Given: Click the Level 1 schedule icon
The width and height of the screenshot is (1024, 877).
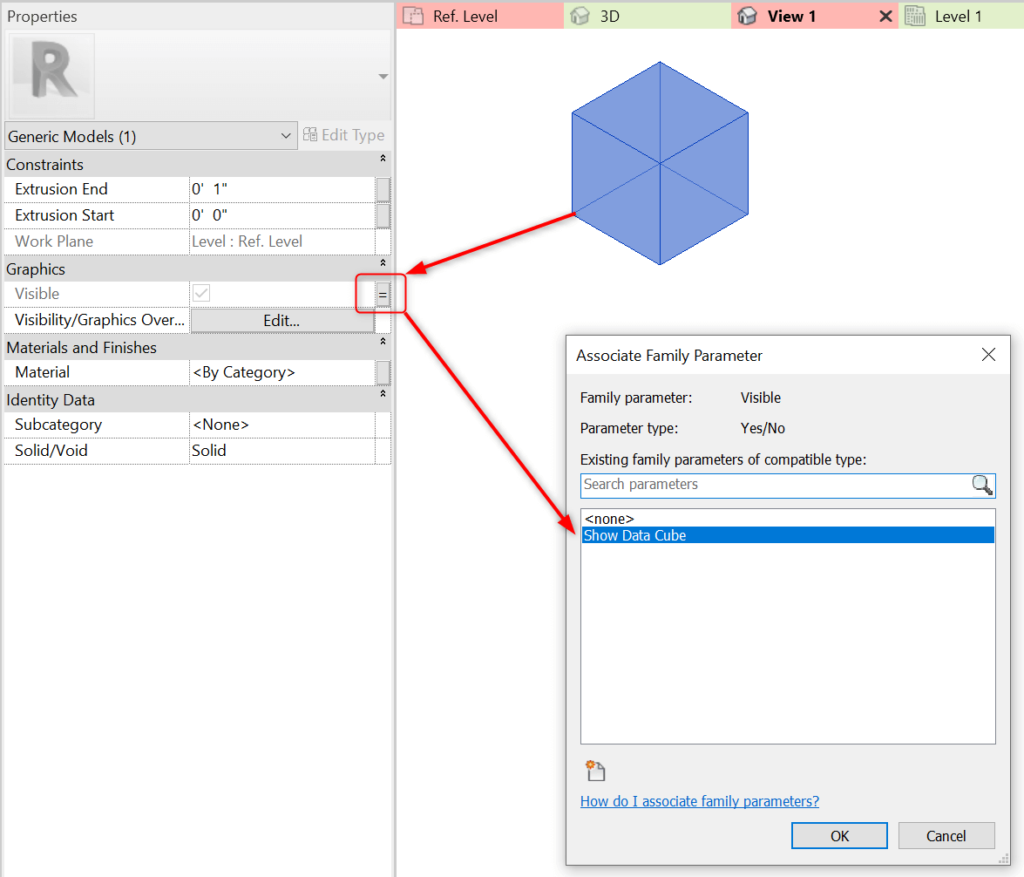Looking at the screenshot, I should point(915,16).
